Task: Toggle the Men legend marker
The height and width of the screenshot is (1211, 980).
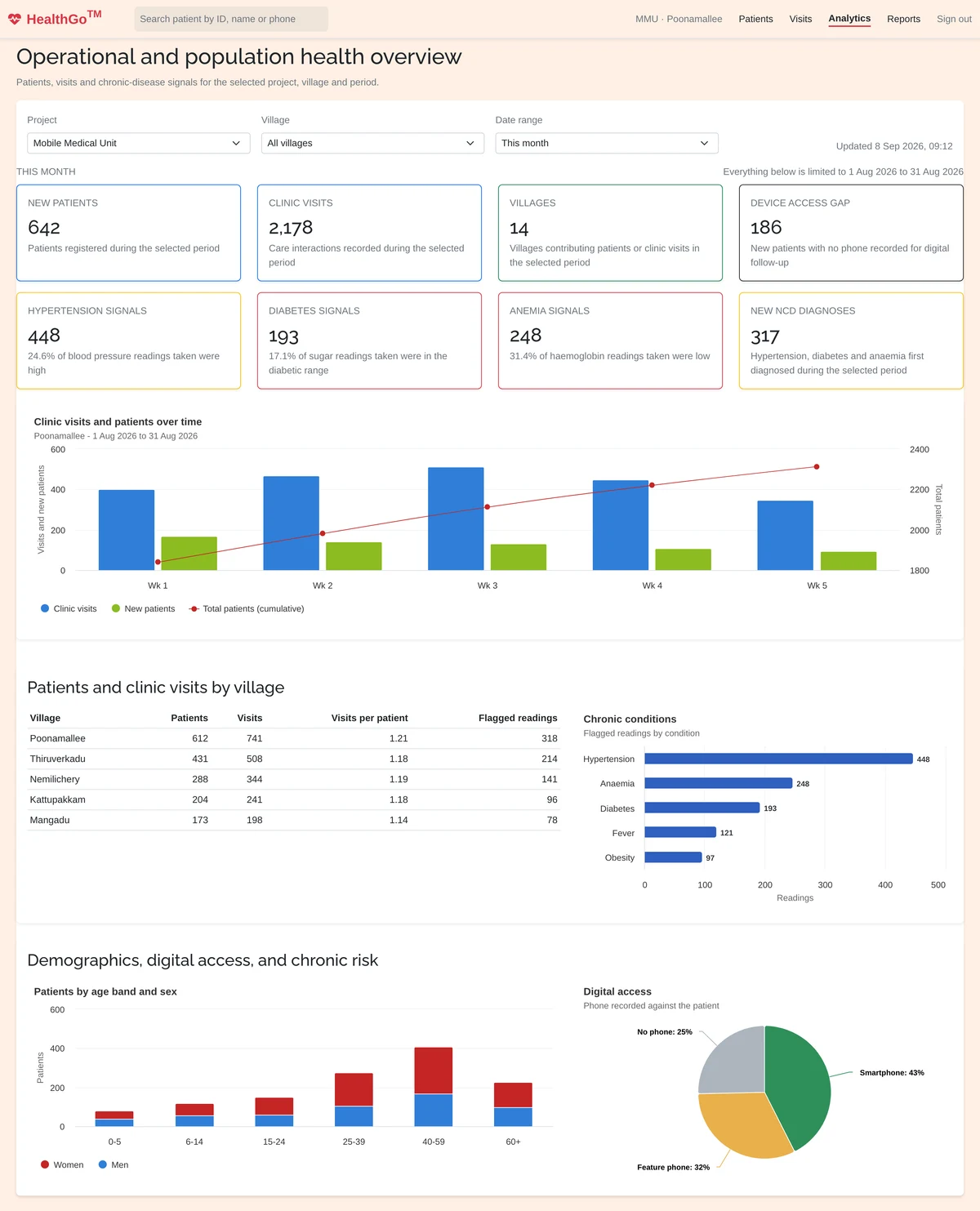Action: pyautogui.click(x=103, y=1164)
